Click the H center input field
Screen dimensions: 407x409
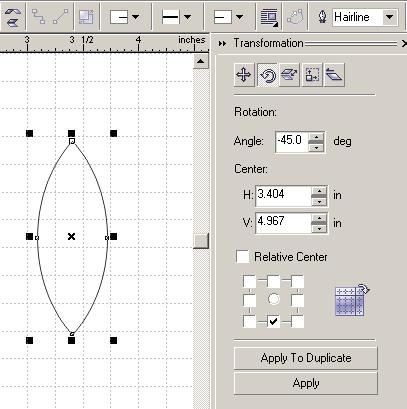click(x=283, y=195)
